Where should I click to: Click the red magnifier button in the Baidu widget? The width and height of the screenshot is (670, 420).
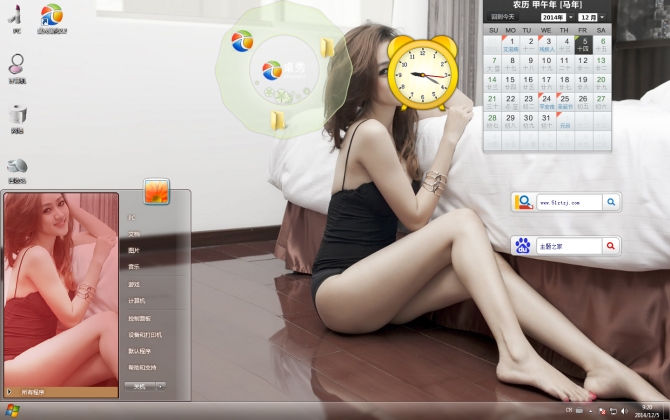pos(611,246)
